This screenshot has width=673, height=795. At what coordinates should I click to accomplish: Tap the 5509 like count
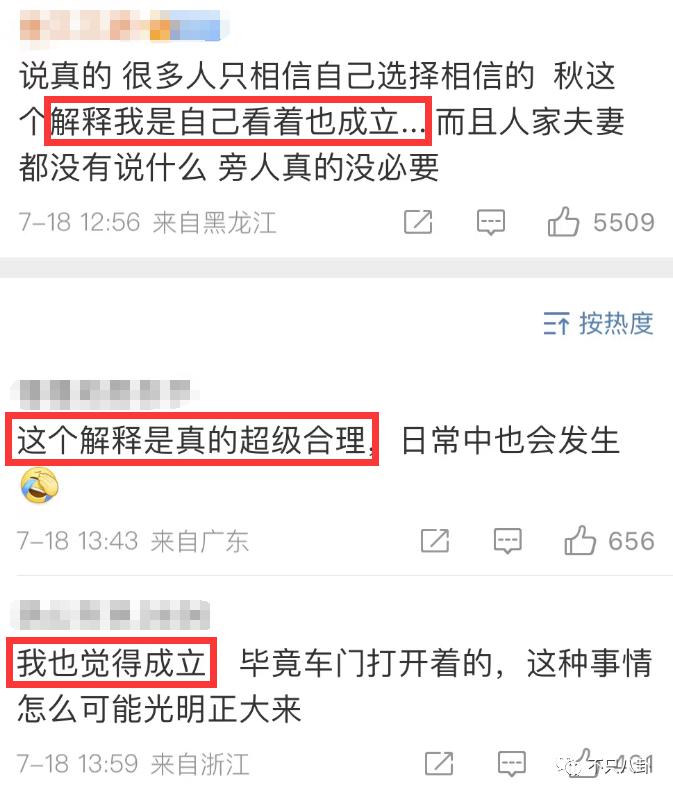(x=624, y=223)
